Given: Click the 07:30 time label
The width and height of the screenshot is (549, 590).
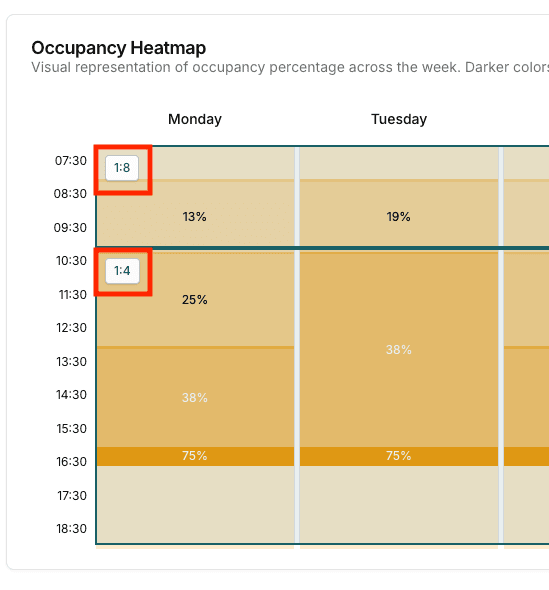Looking at the screenshot, I should point(71,161).
